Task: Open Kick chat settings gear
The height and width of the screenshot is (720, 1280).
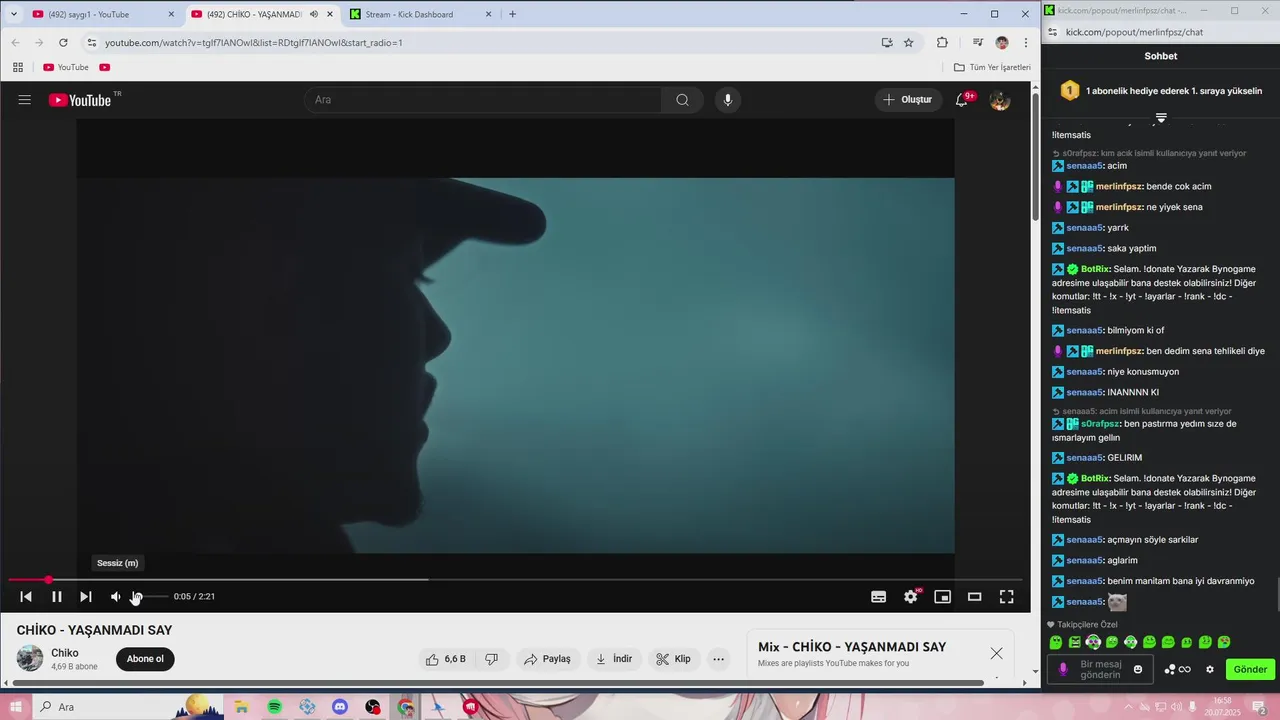Action: (1210, 670)
